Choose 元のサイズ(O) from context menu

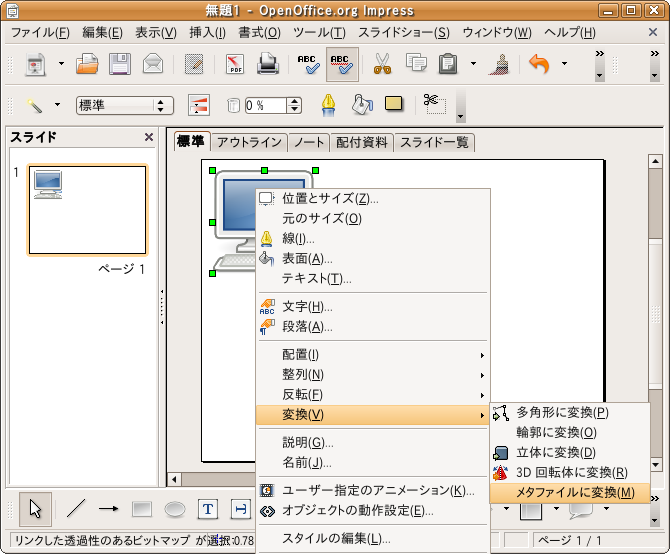[373, 219]
